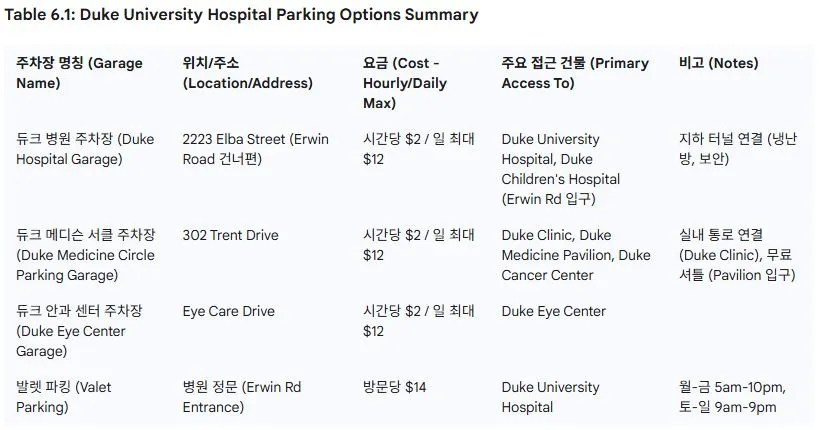Click the table title 'Table 6.1' heading
This screenshot has height=430, width=819.
coord(242,15)
